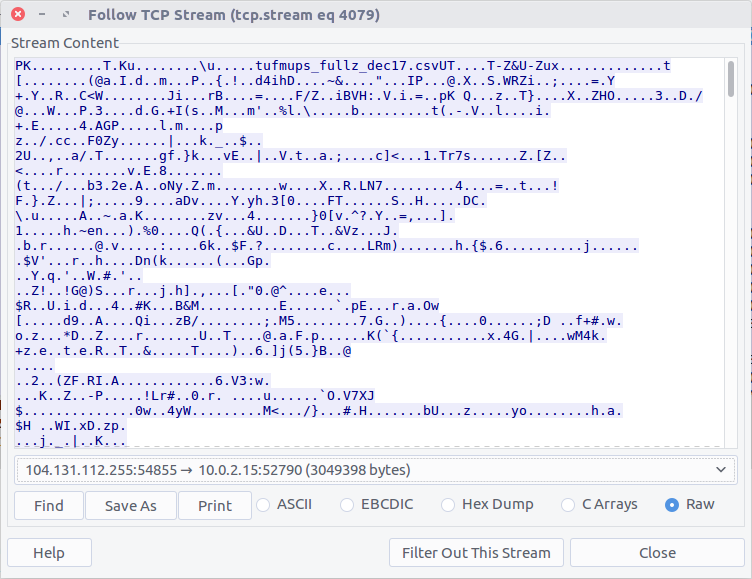Viewport: 752px width, 579px height.
Task: Click Filter Out This Stream
Action: tap(476, 553)
